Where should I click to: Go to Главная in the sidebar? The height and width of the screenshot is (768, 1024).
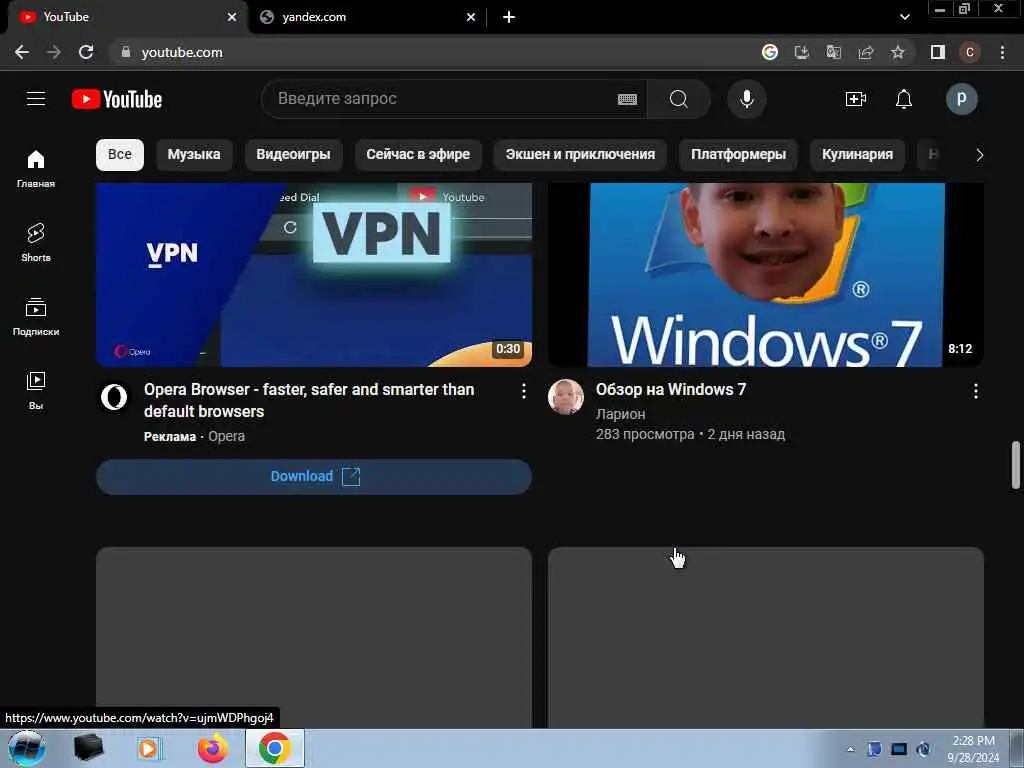[x=36, y=168]
